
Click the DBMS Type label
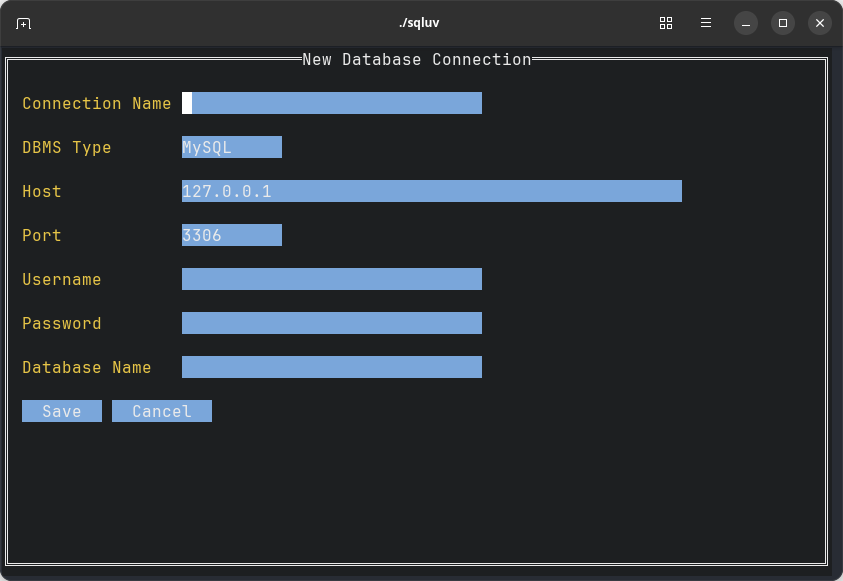pos(67,148)
